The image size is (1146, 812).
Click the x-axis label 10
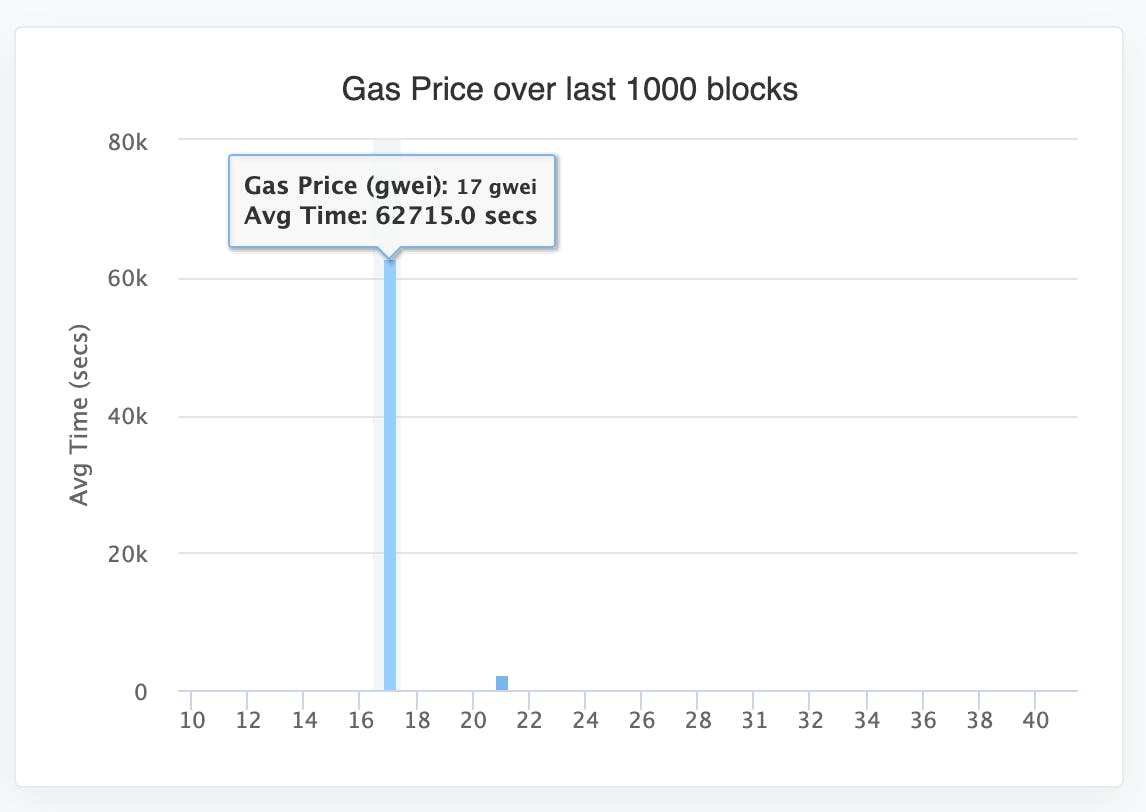pyautogui.click(x=192, y=720)
